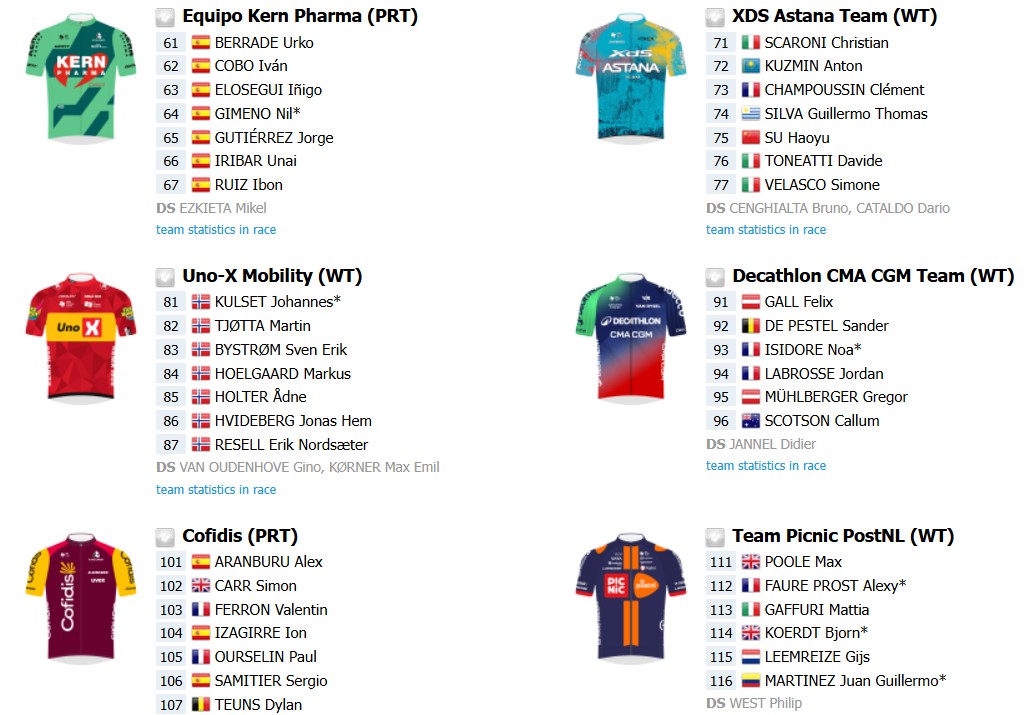This screenshot has width=1027, height=715.
Task: Tick the checkbox next to XDS Astana Team
Action: (715, 17)
